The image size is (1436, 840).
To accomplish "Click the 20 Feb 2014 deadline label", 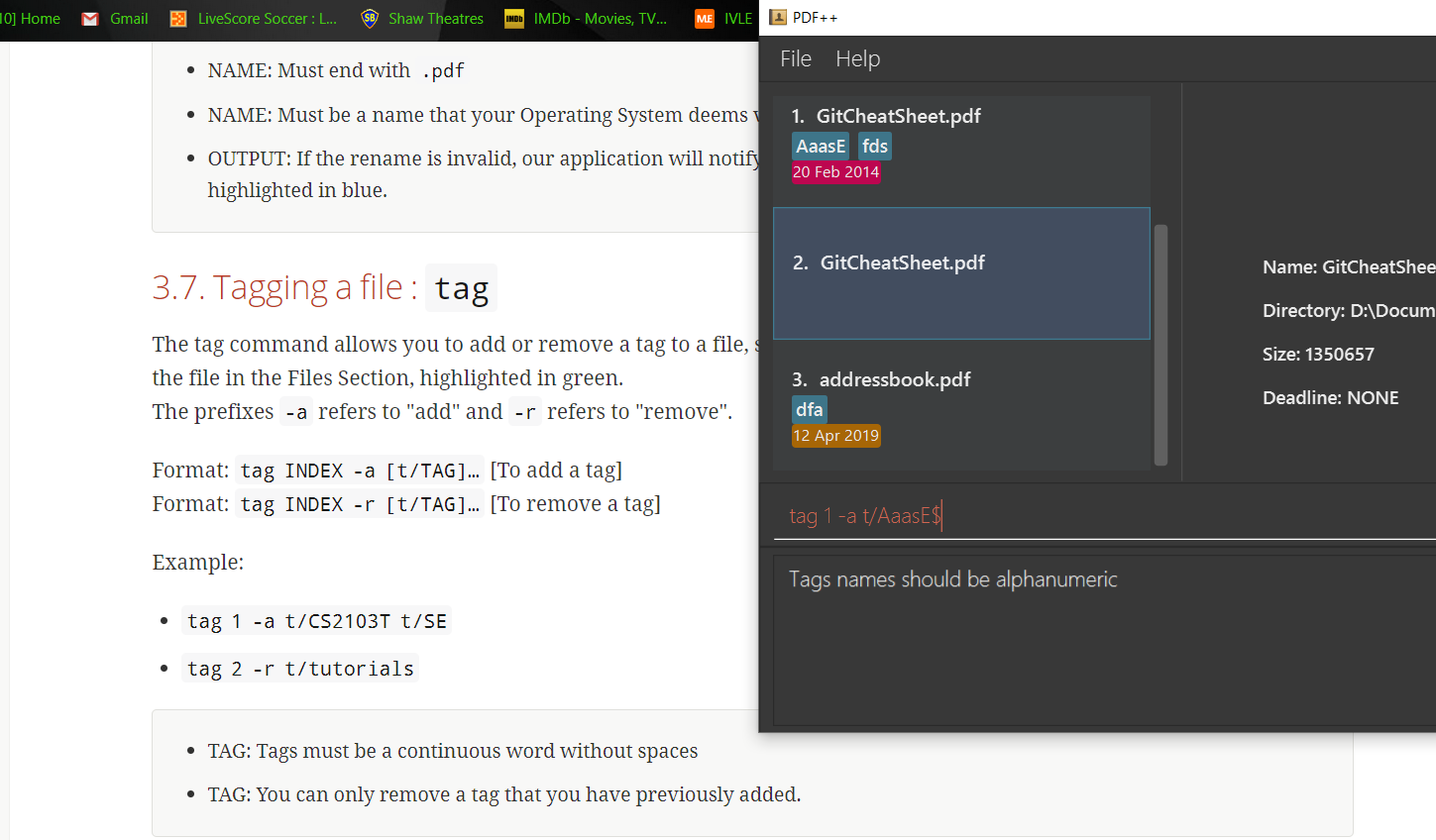I will [x=836, y=172].
